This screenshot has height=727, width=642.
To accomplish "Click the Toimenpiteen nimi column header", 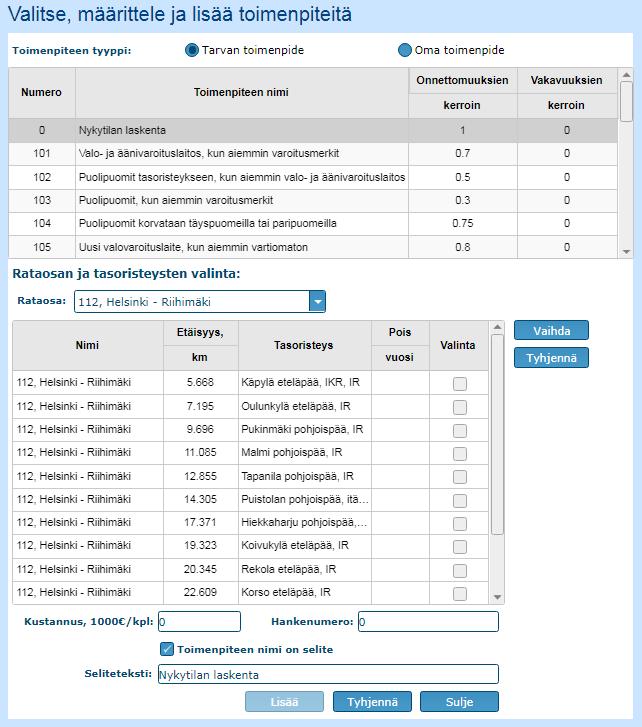I will point(242,92).
